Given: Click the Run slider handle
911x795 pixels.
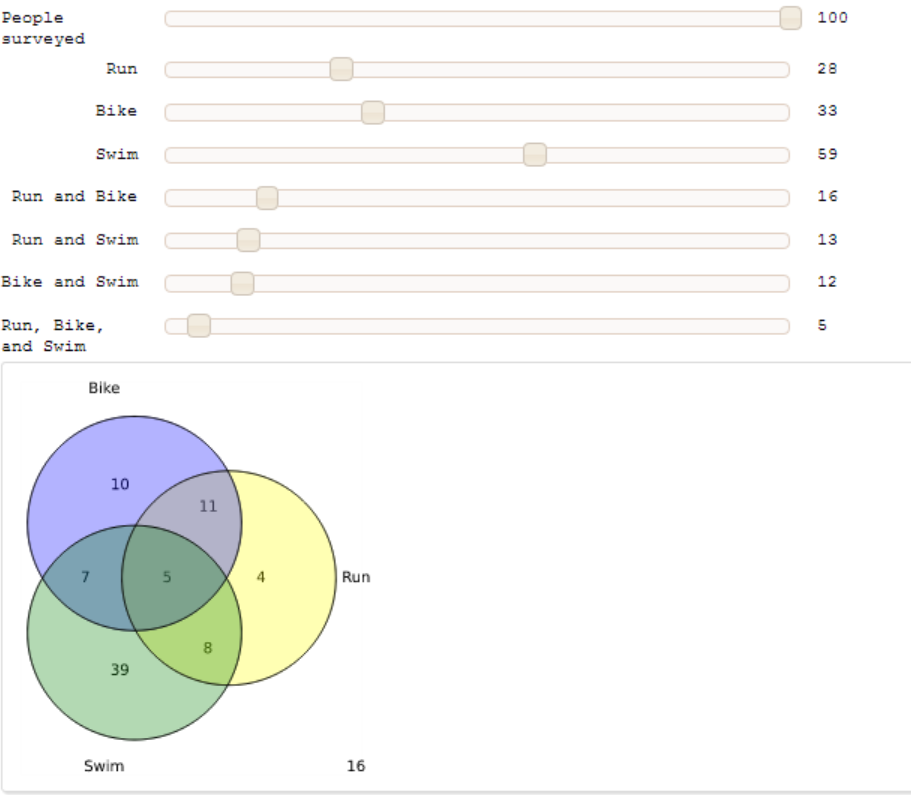Looking at the screenshot, I should tap(341, 69).
